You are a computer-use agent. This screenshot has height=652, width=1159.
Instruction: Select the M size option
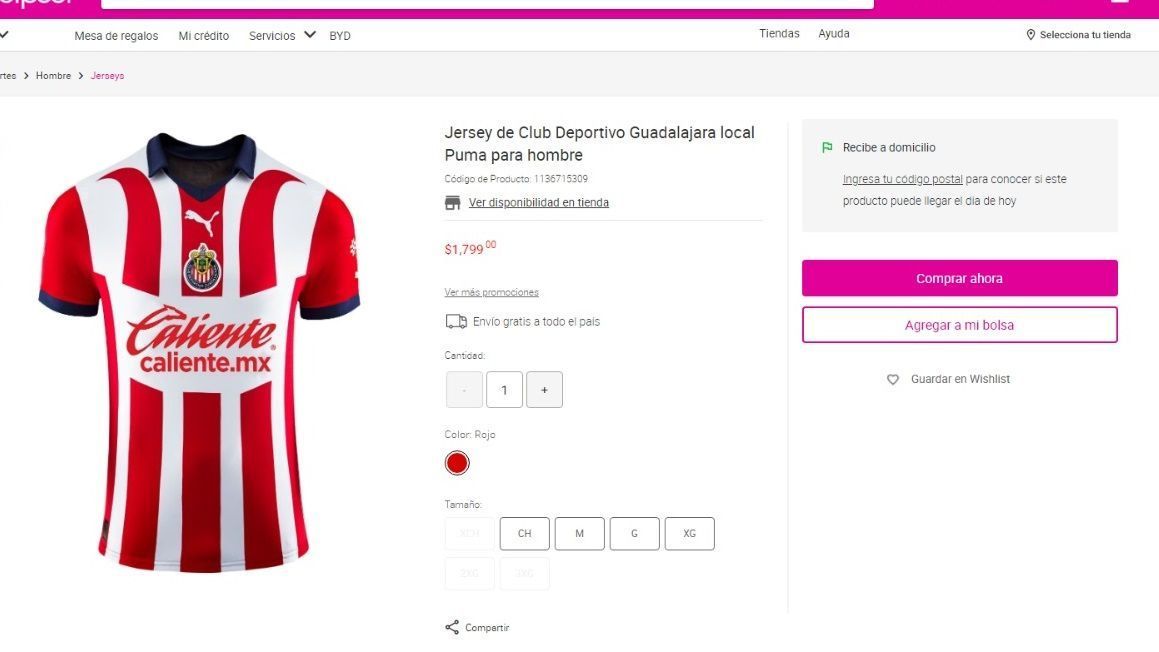point(579,533)
